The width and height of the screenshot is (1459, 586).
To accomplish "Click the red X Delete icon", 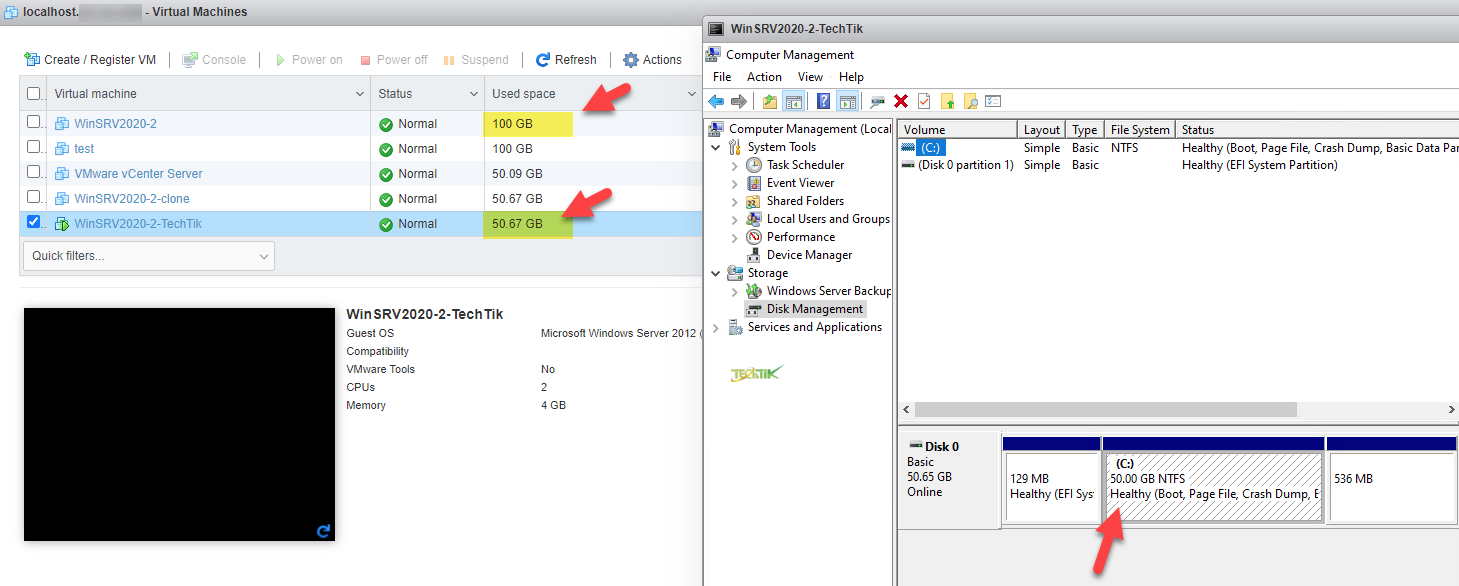I will pyautogui.click(x=901, y=101).
